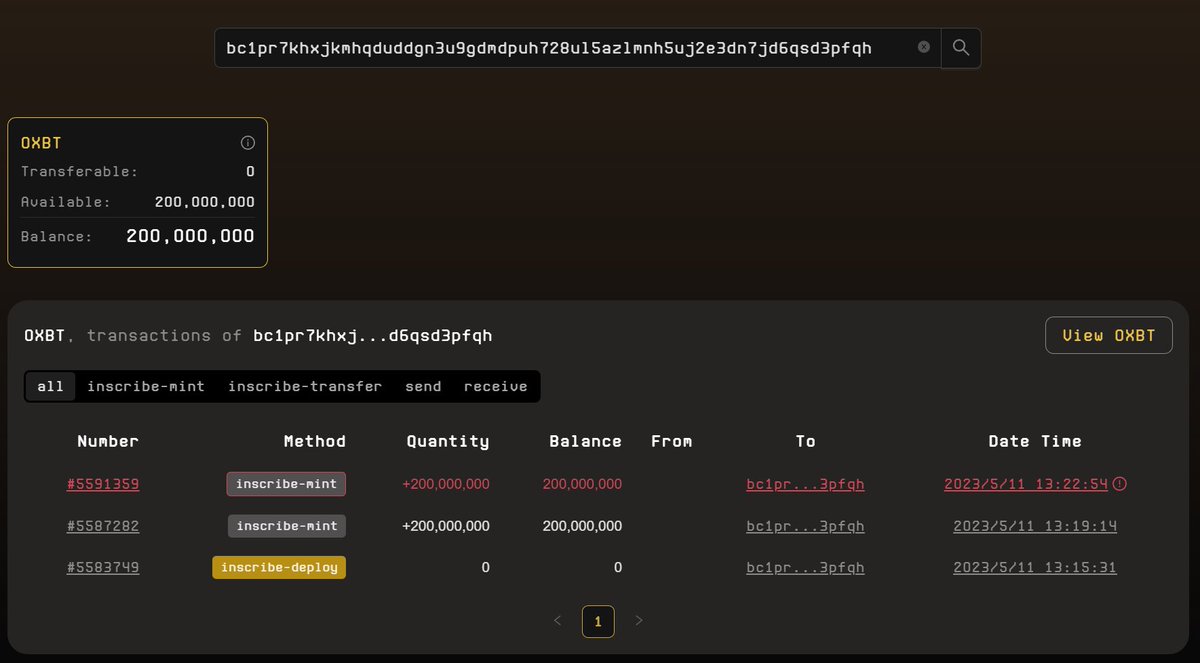The width and height of the screenshot is (1200, 663).
Task: Click inscribe-mint badge in #5587282 row
Action: [286, 526]
